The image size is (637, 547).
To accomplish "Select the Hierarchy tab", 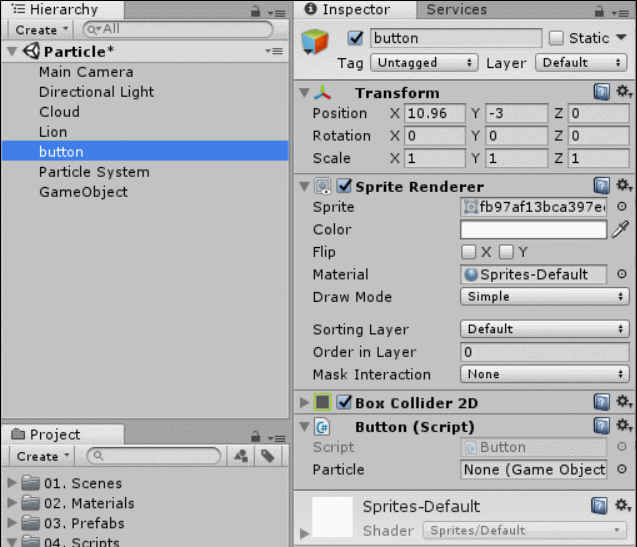I will 63,9.
